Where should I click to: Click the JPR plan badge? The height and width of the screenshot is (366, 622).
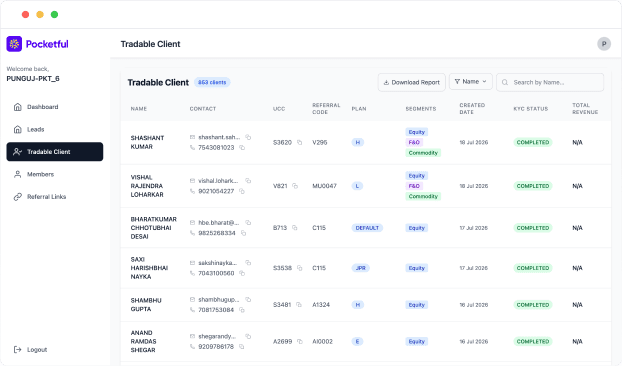(x=361, y=268)
